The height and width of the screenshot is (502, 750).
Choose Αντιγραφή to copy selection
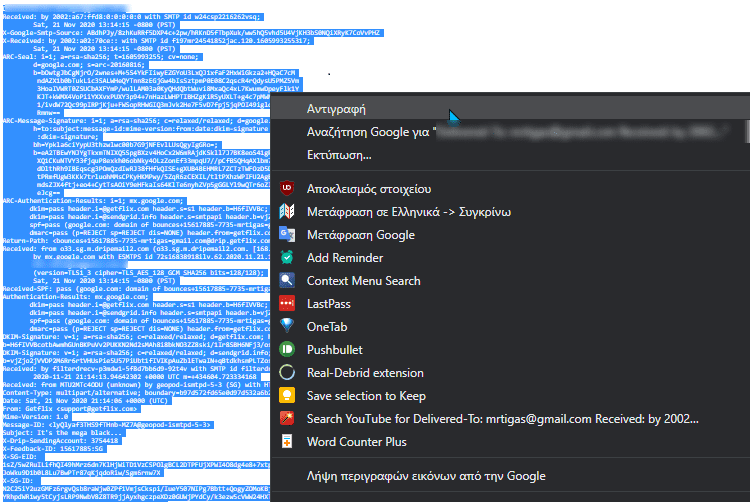(510, 109)
